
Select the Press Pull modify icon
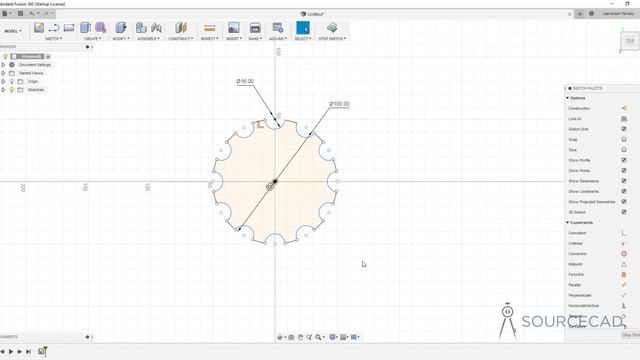pyautogui.click(x=120, y=28)
